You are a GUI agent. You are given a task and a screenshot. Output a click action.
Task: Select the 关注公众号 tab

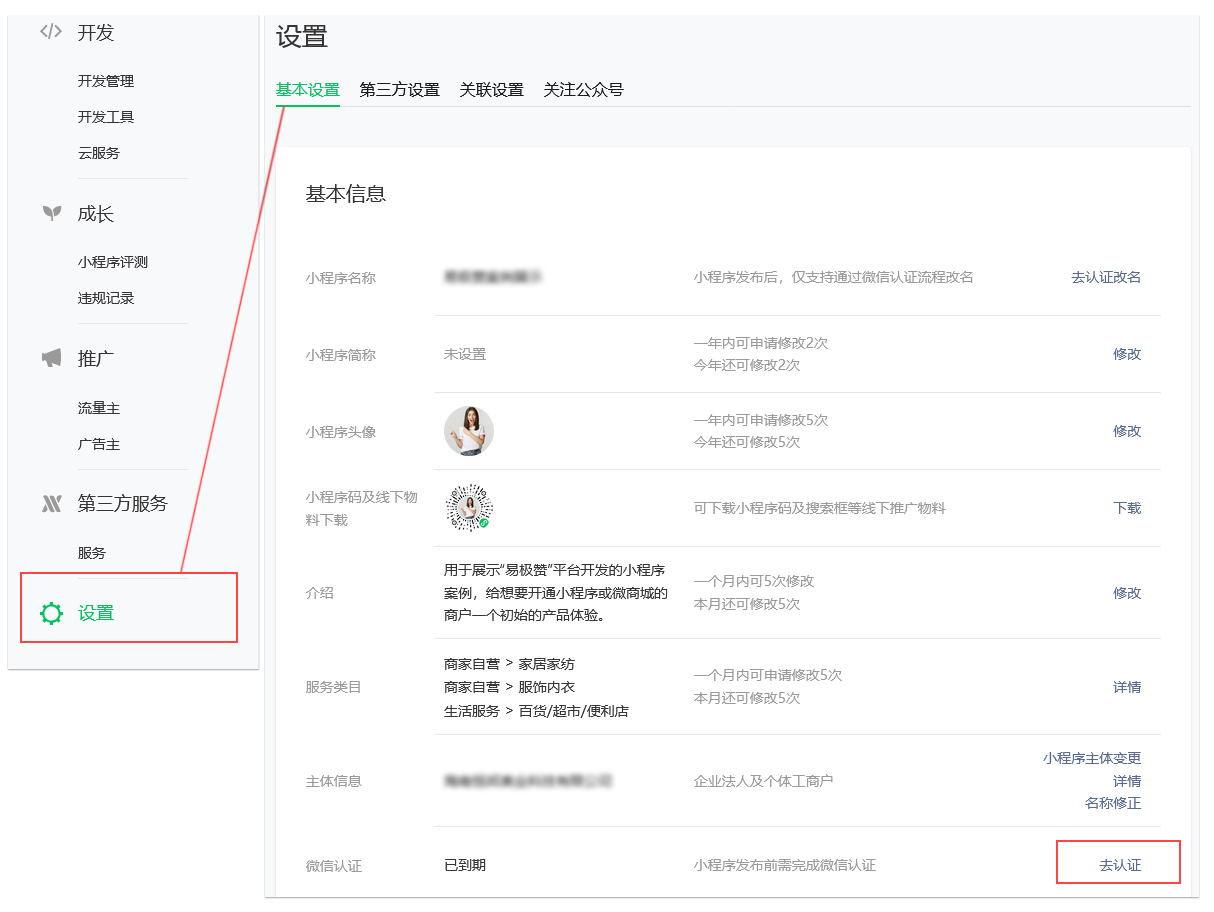point(583,90)
